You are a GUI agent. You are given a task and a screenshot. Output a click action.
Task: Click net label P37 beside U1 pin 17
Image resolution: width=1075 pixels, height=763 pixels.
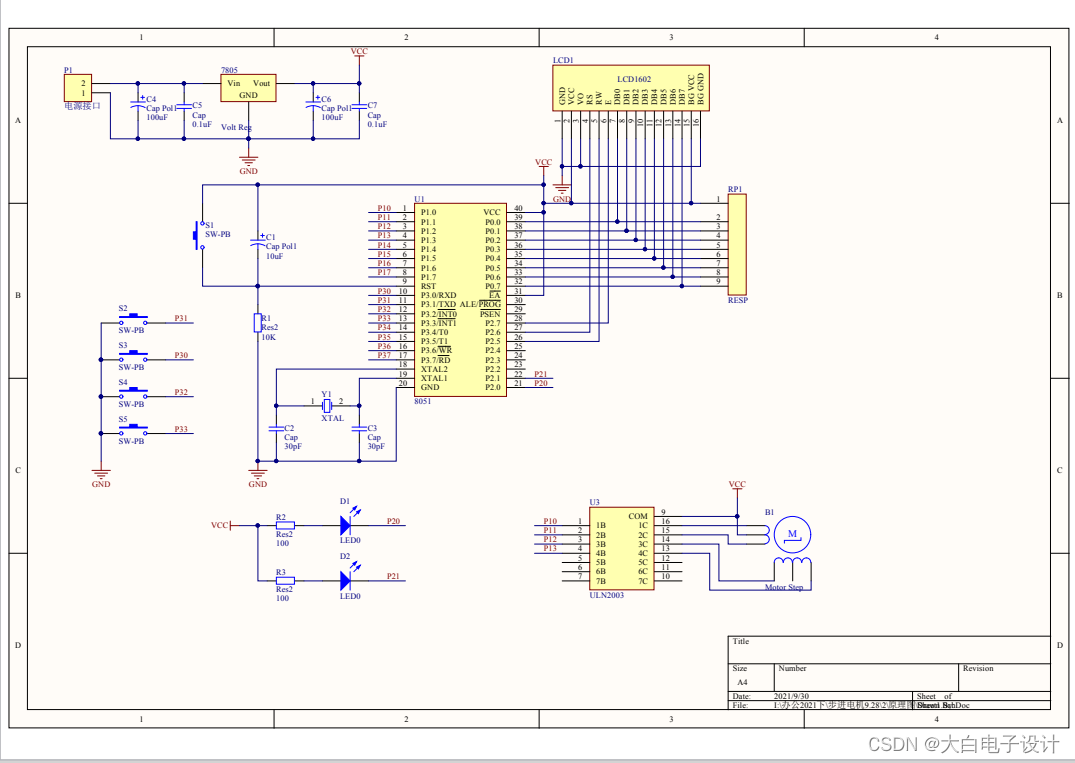(x=384, y=355)
